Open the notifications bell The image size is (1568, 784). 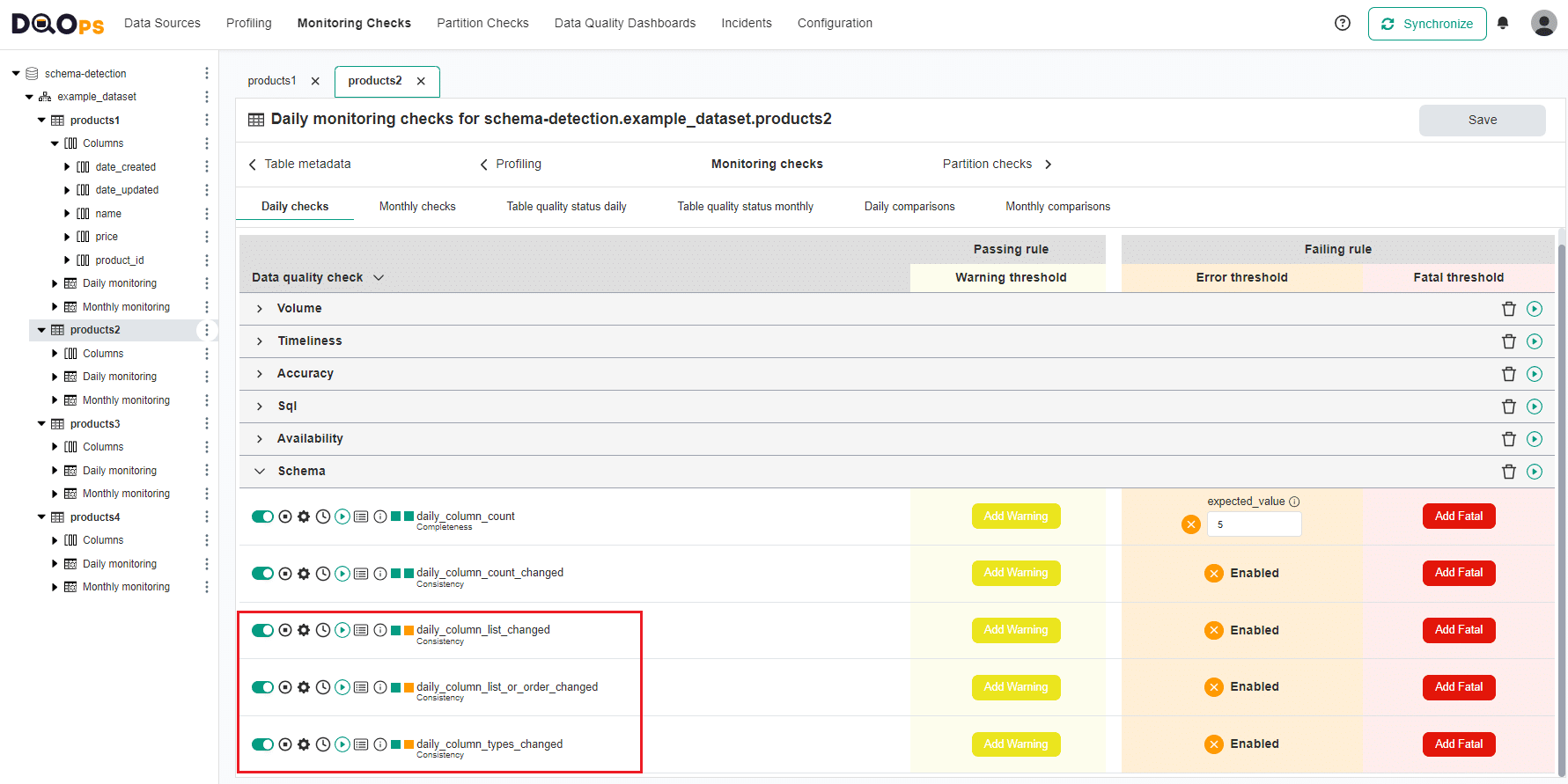(1503, 24)
